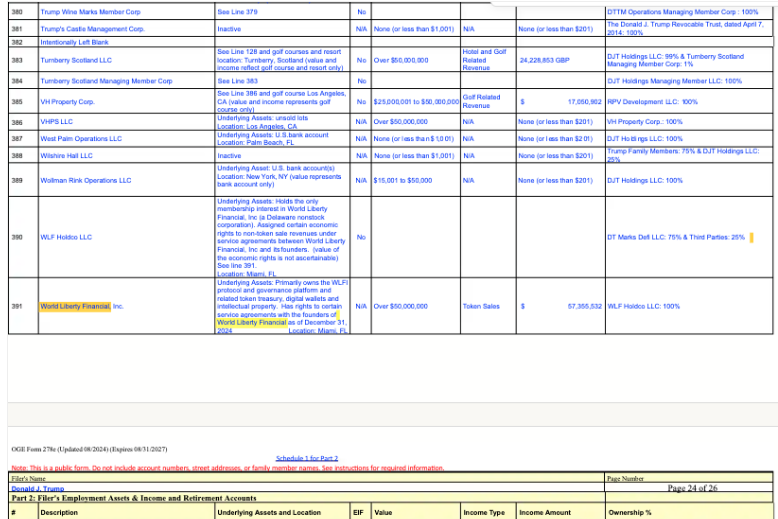The image size is (778, 519).
Task: Click the VH Property Corp. description in row 385
Action: (x=67, y=102)
